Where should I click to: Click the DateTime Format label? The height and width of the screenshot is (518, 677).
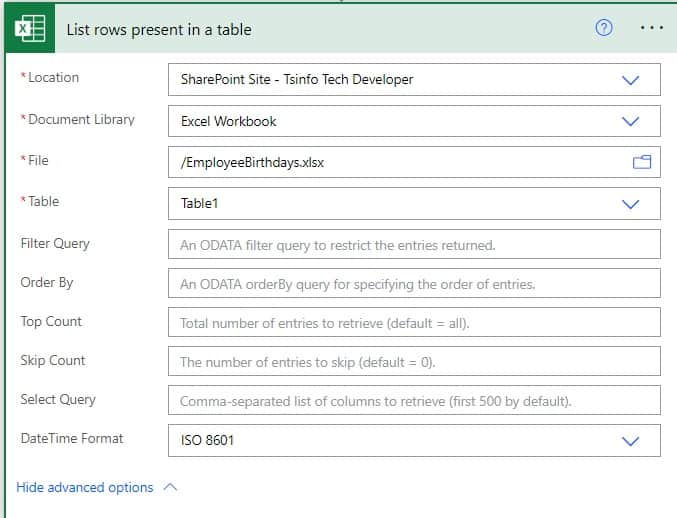click(x=72, y=439)
